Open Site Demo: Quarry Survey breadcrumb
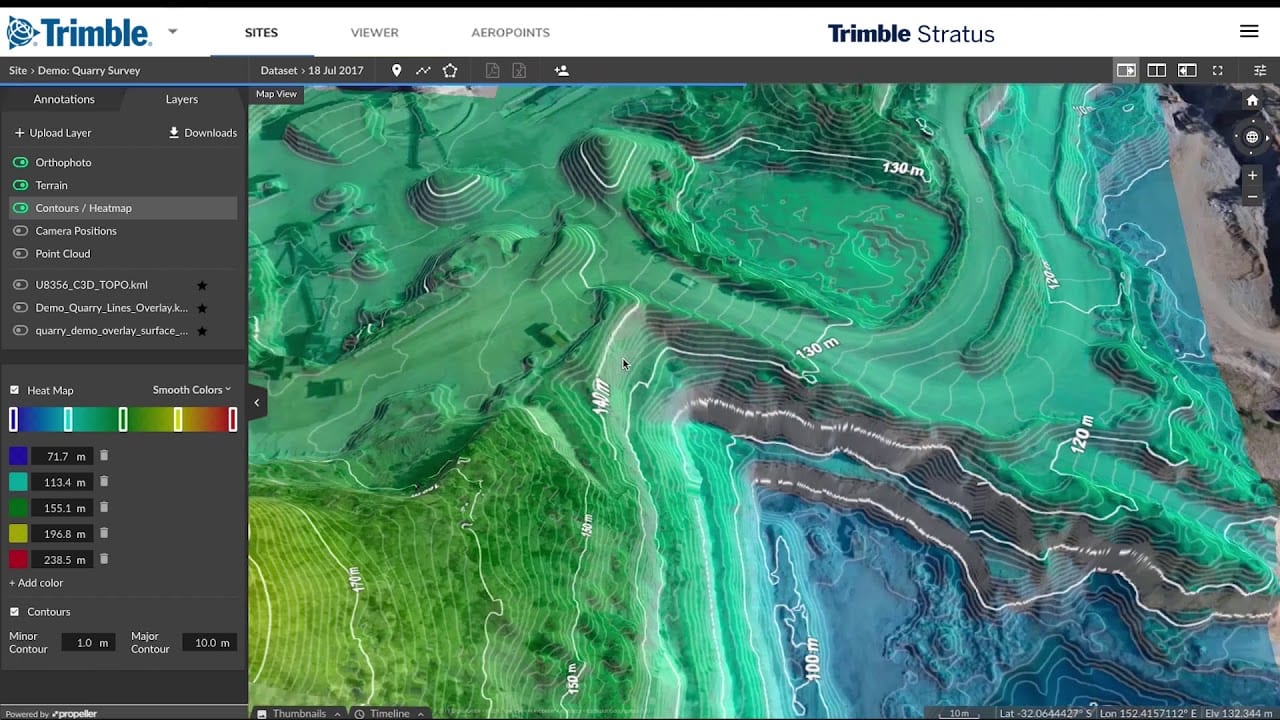The image size is (1280, 720). [x=74, y=71]
